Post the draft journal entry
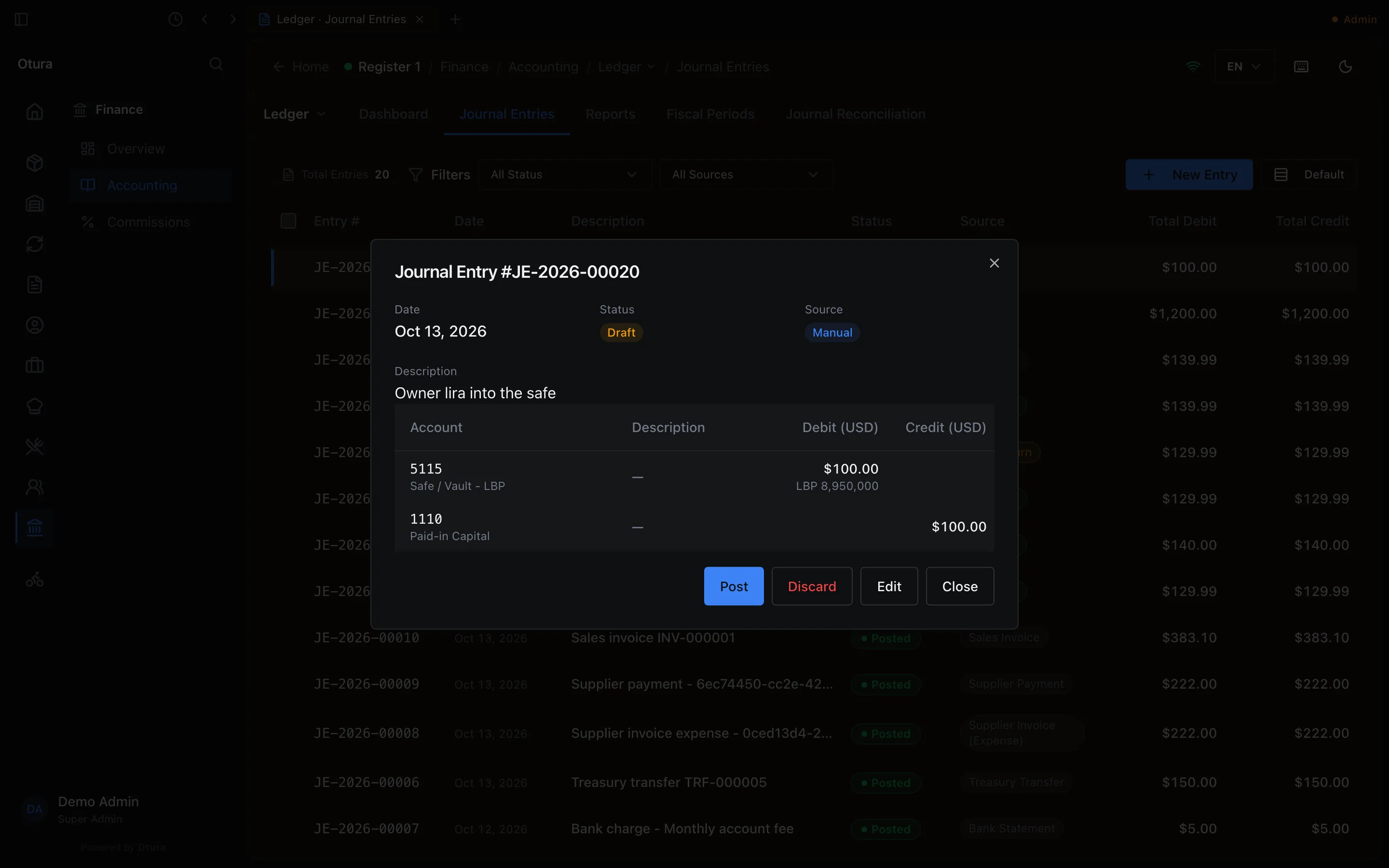Viewport: 1389px width, 868px height. click(x=734, y=586)
